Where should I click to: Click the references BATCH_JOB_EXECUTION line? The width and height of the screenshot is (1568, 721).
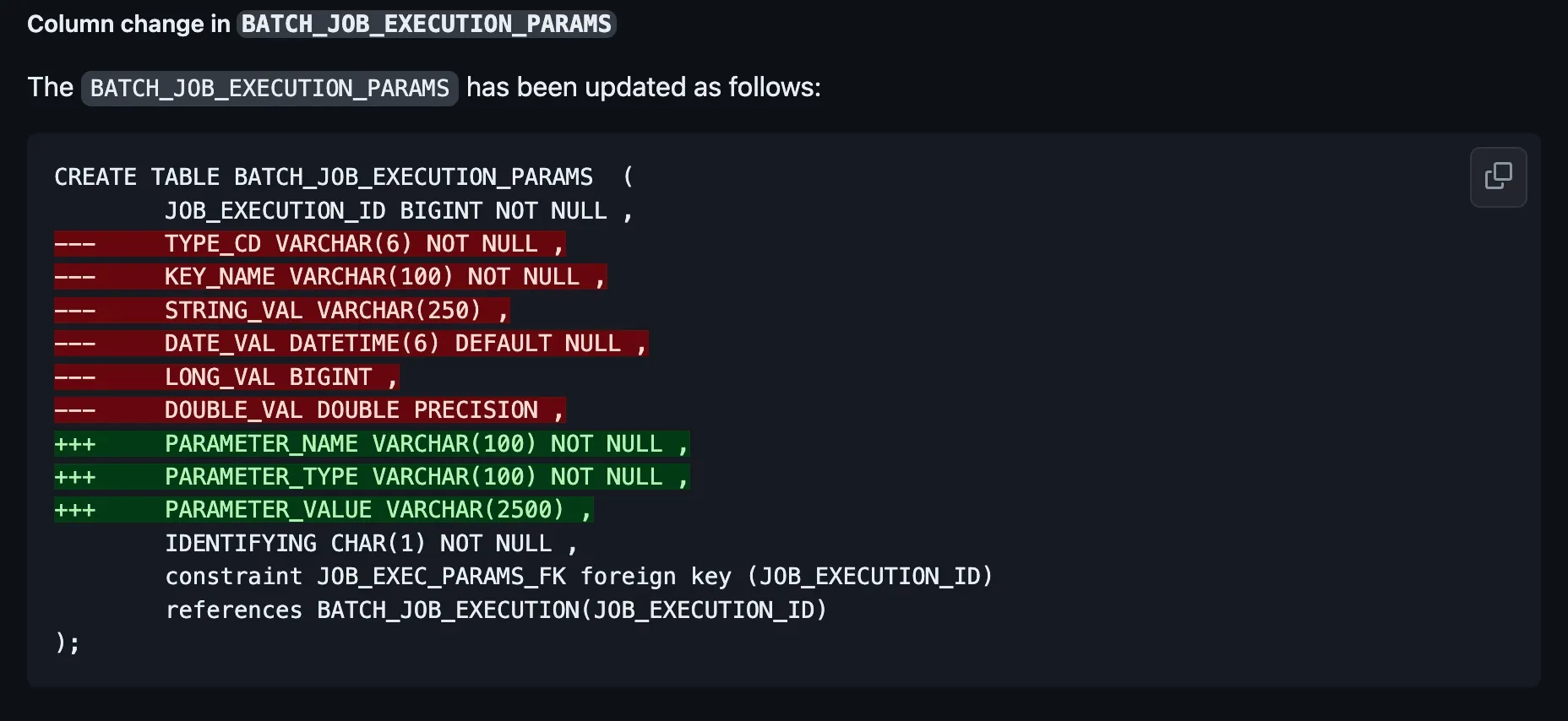tap(496, 610)
